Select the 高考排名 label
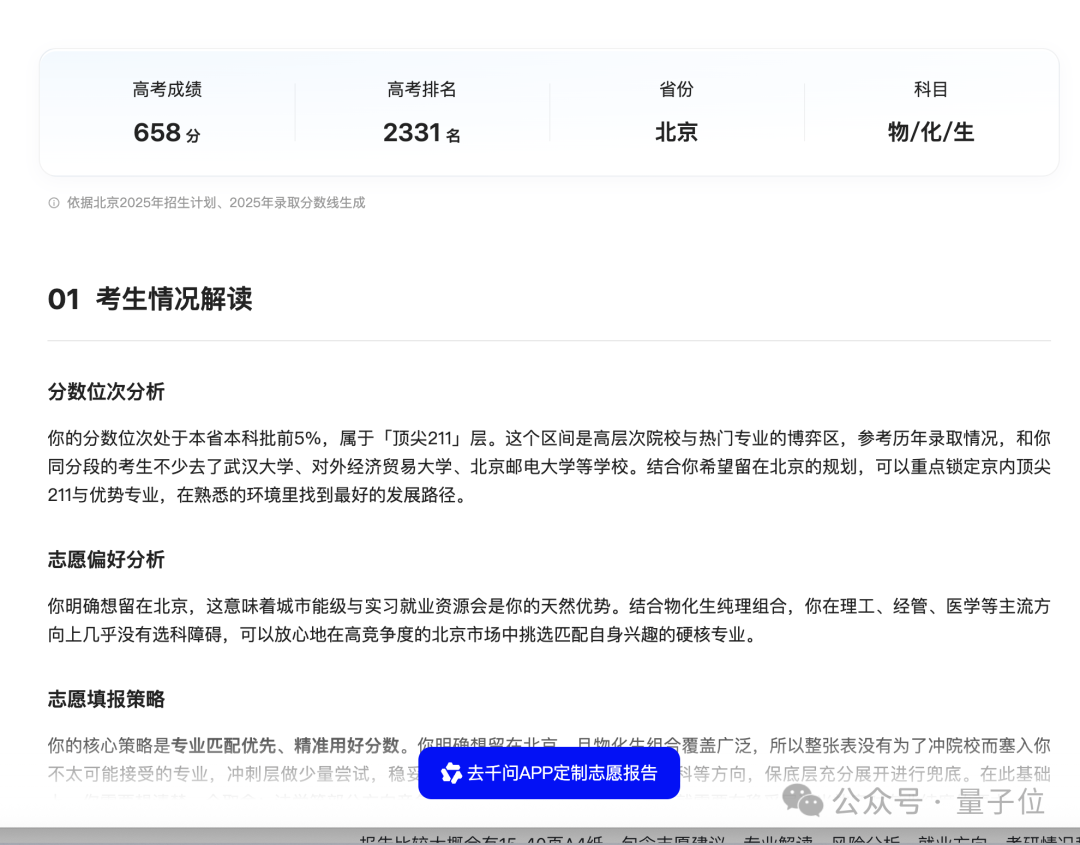This screenshot has width=1080, height=845. pos(422,90)
